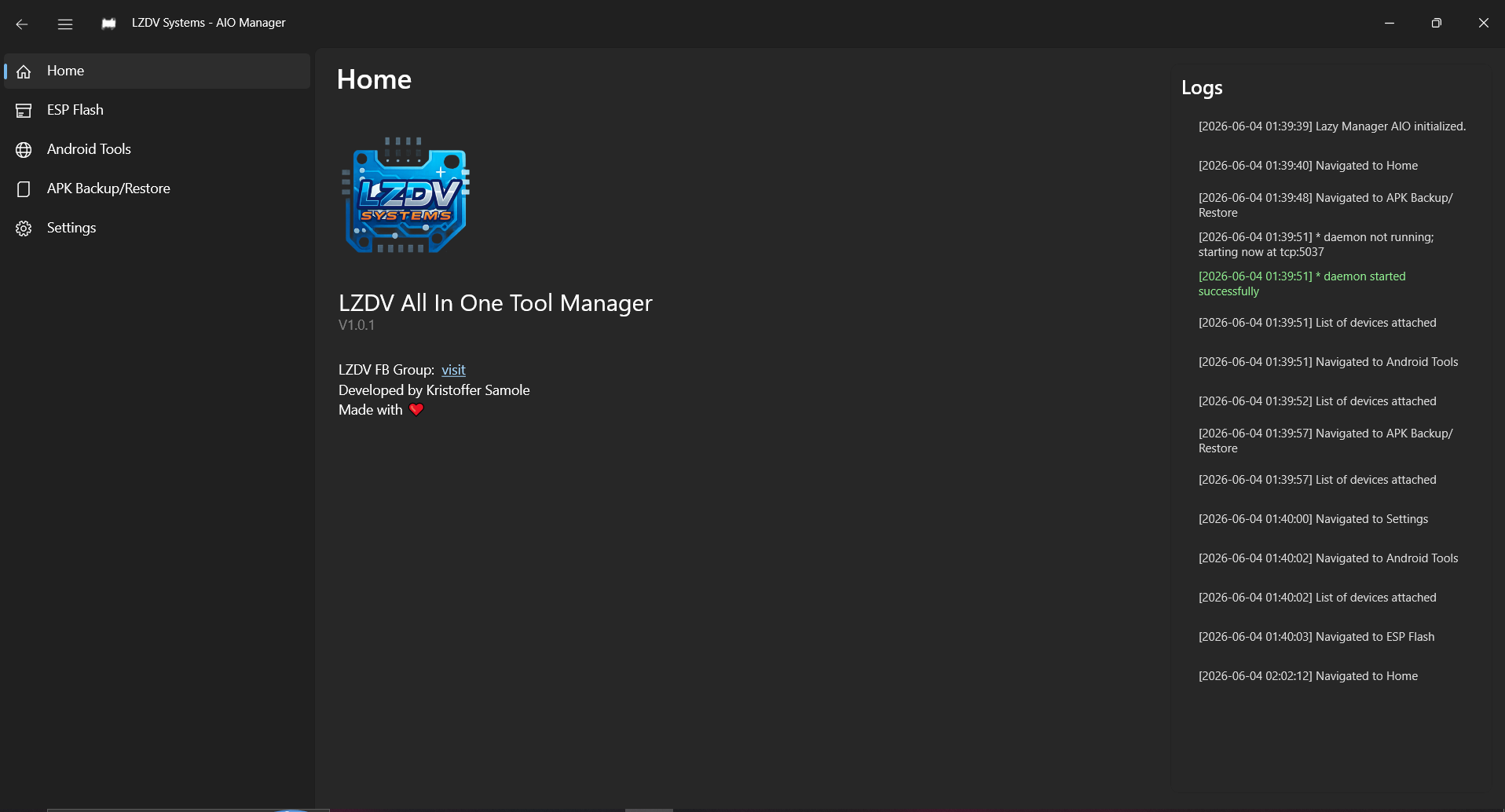Select 01:39:51 List of devices attached log
This screenshot has width=1505, height=812.
tap(1317, 323)
